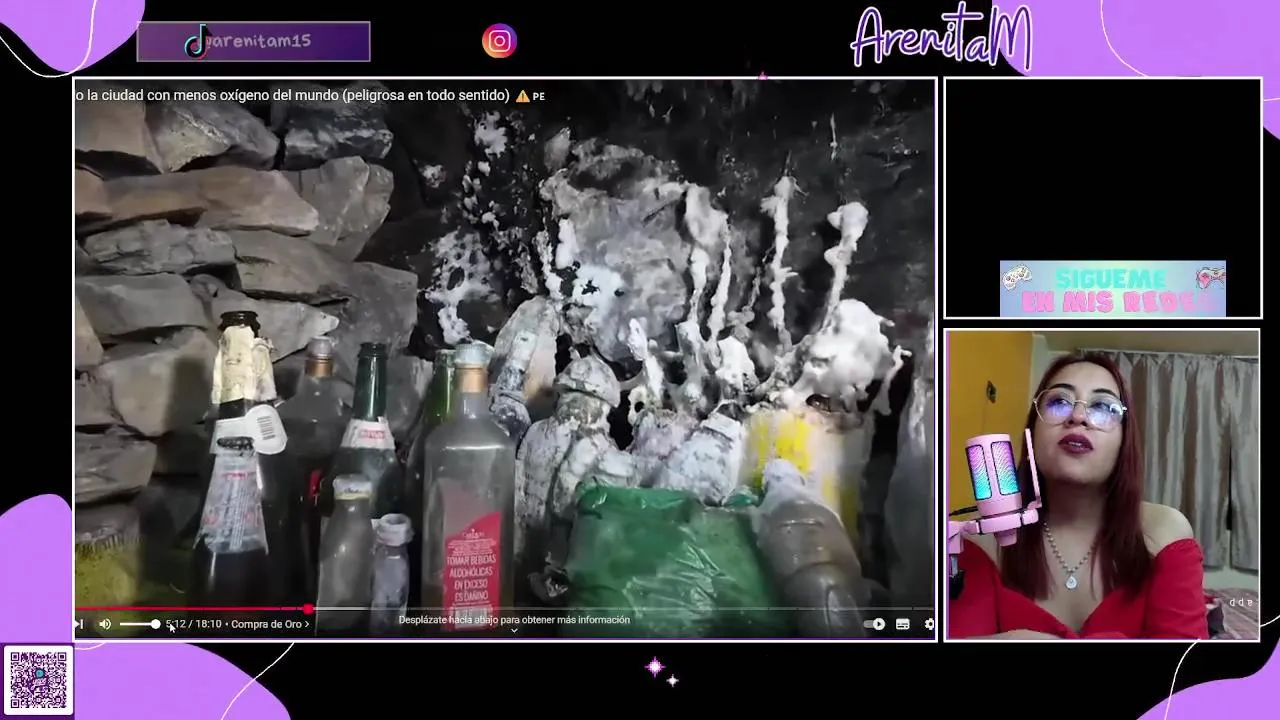Turn on subtitles with the captions icon
The width and height of the screenshot is (1280, 720).
[903, 624]
